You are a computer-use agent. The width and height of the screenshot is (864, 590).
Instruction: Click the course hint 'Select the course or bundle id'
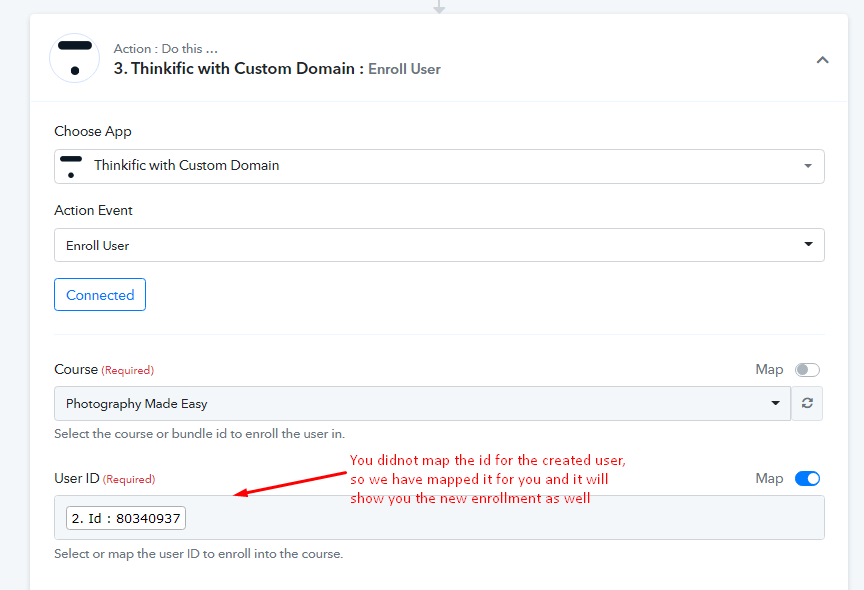point(199,434)
